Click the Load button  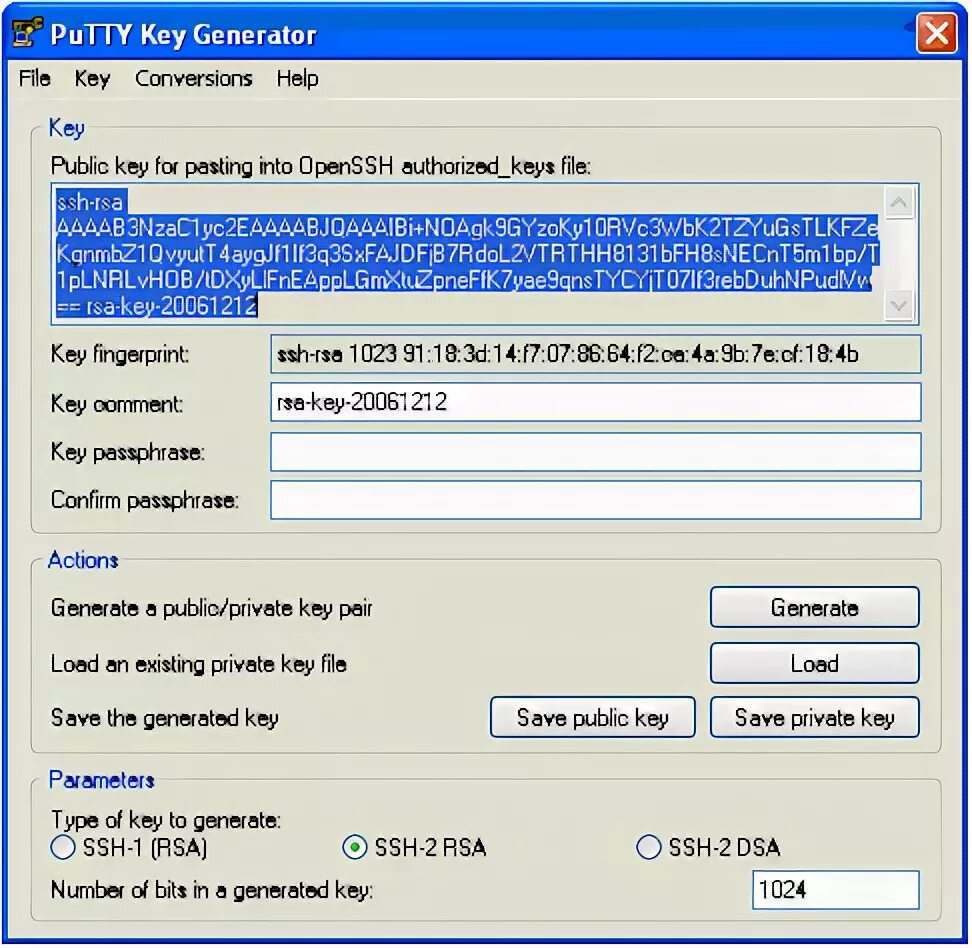[x=815, y=663]
